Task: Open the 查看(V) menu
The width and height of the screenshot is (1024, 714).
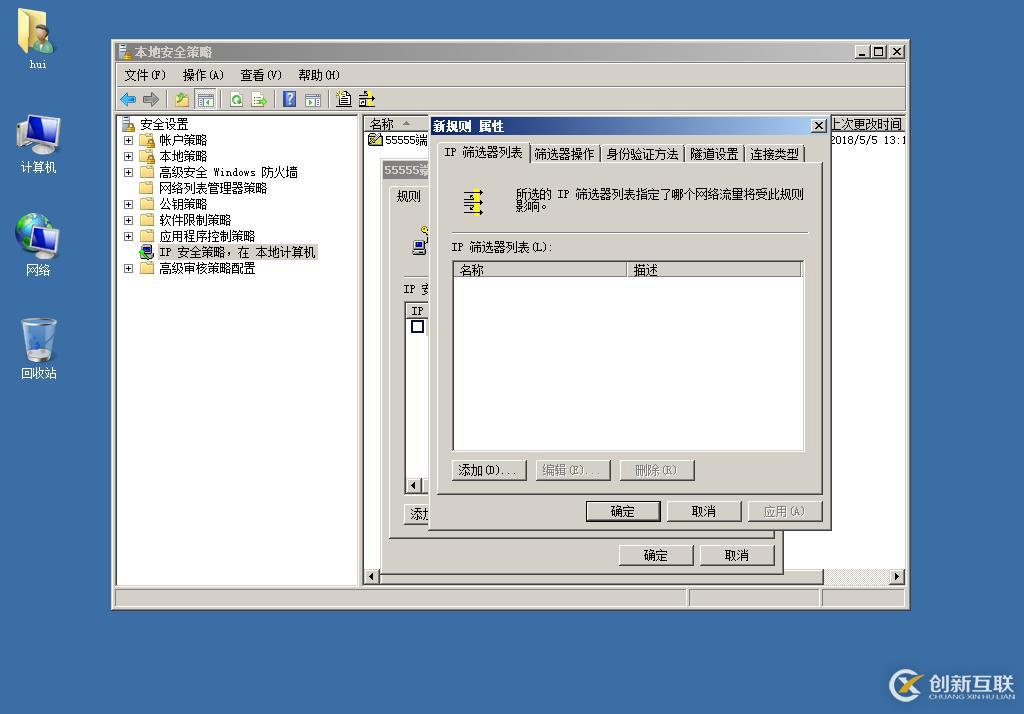Action: tap(261, 75)
